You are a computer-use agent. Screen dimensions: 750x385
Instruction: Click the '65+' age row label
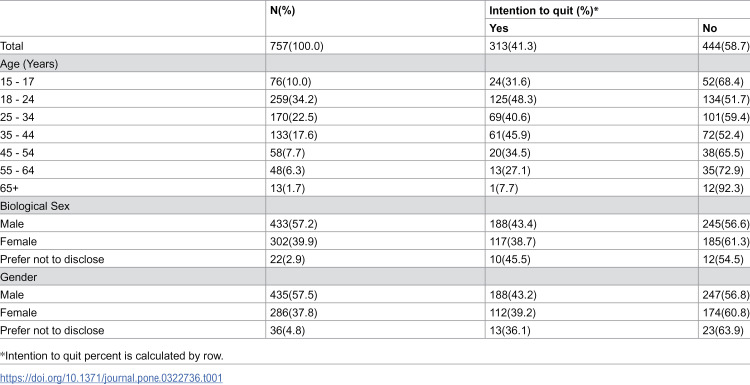point(9,188)
